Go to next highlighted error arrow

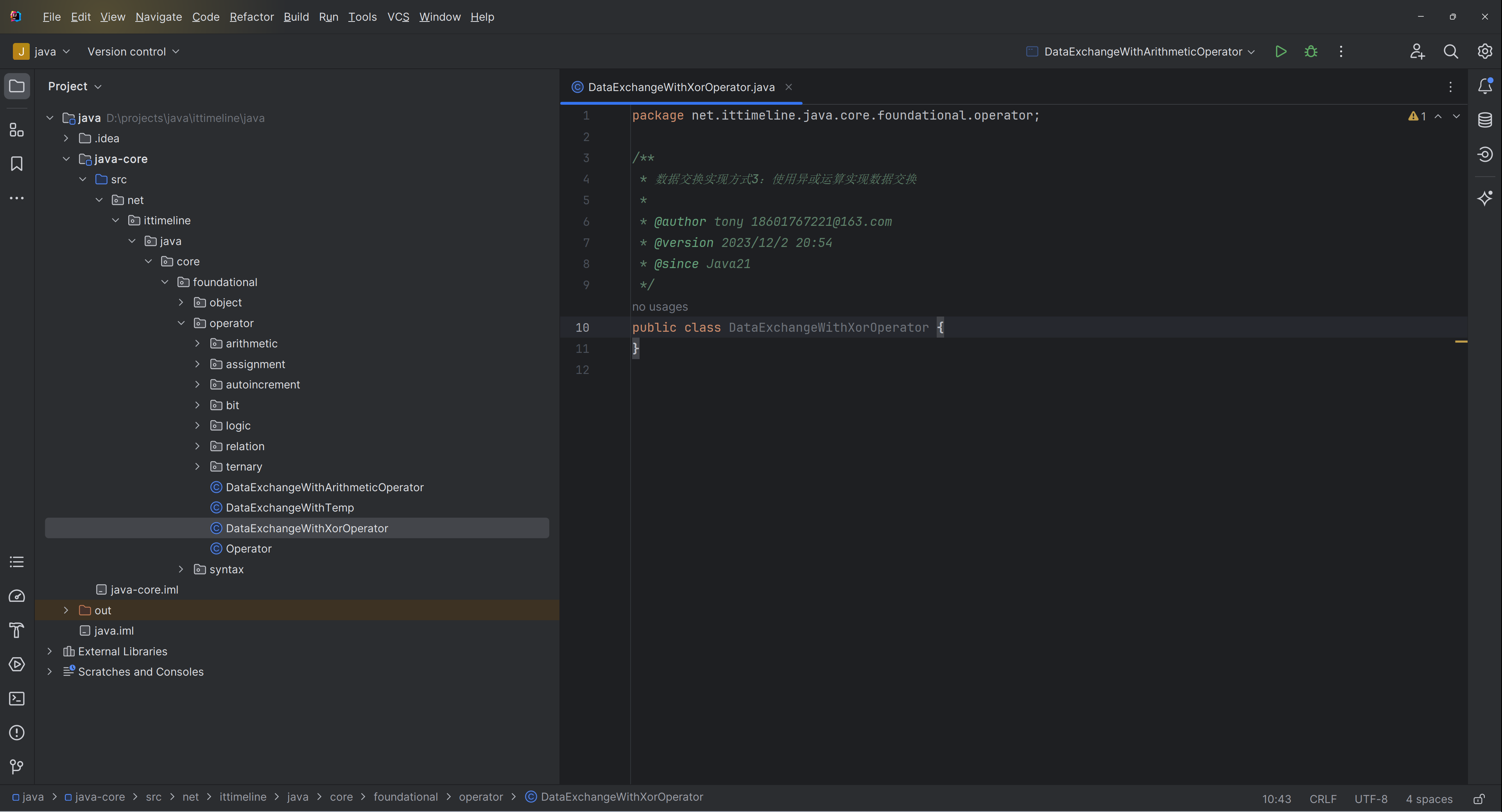(1457, 116)
